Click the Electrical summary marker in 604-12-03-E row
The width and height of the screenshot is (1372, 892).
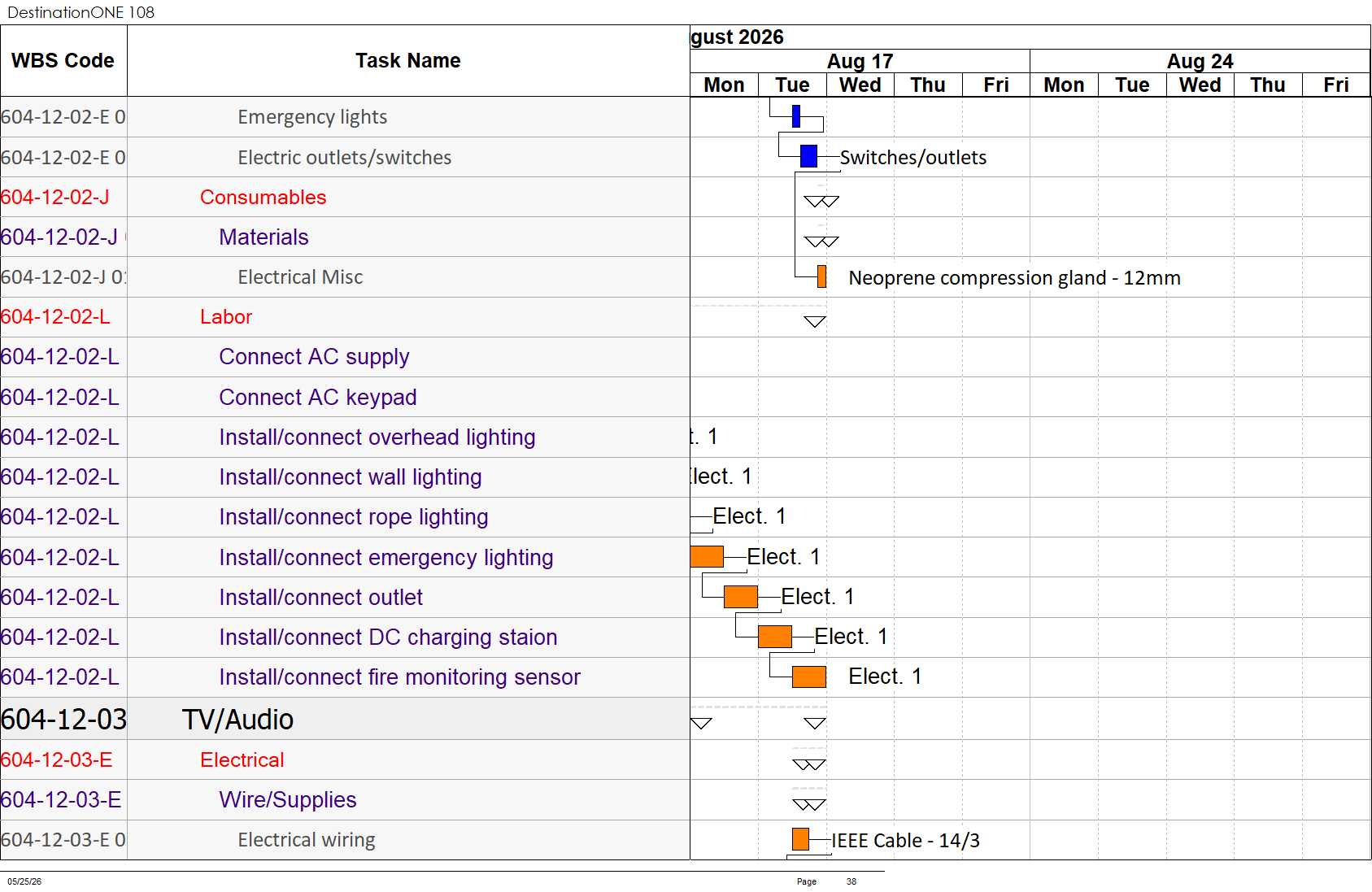point(809,764)
